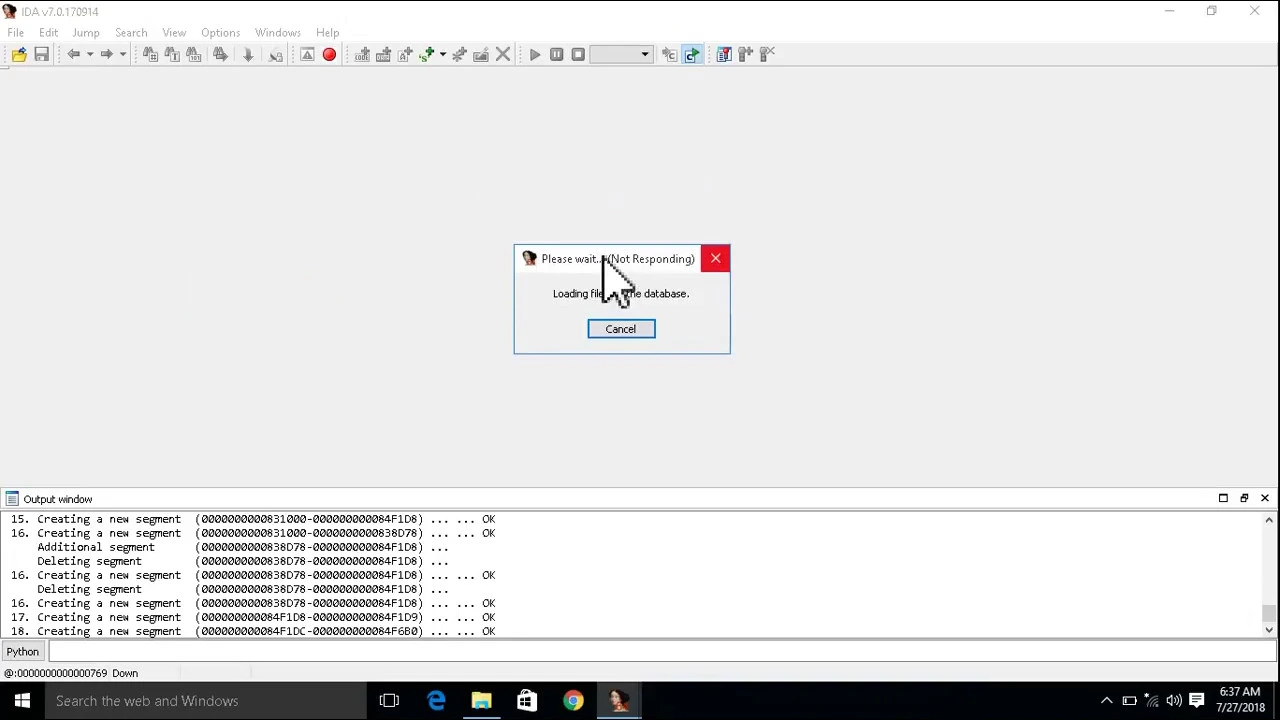The height and width of the screenshot is (720, 1280).
Task: Open the Windows menu
Action: (278, 33)
